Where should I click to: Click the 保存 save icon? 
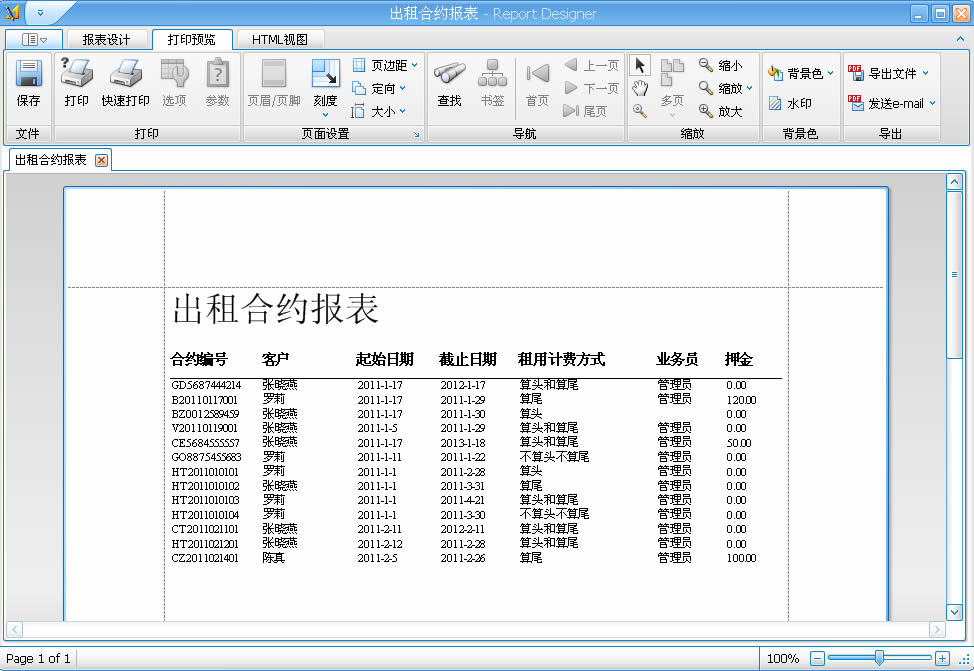[28, 84]
